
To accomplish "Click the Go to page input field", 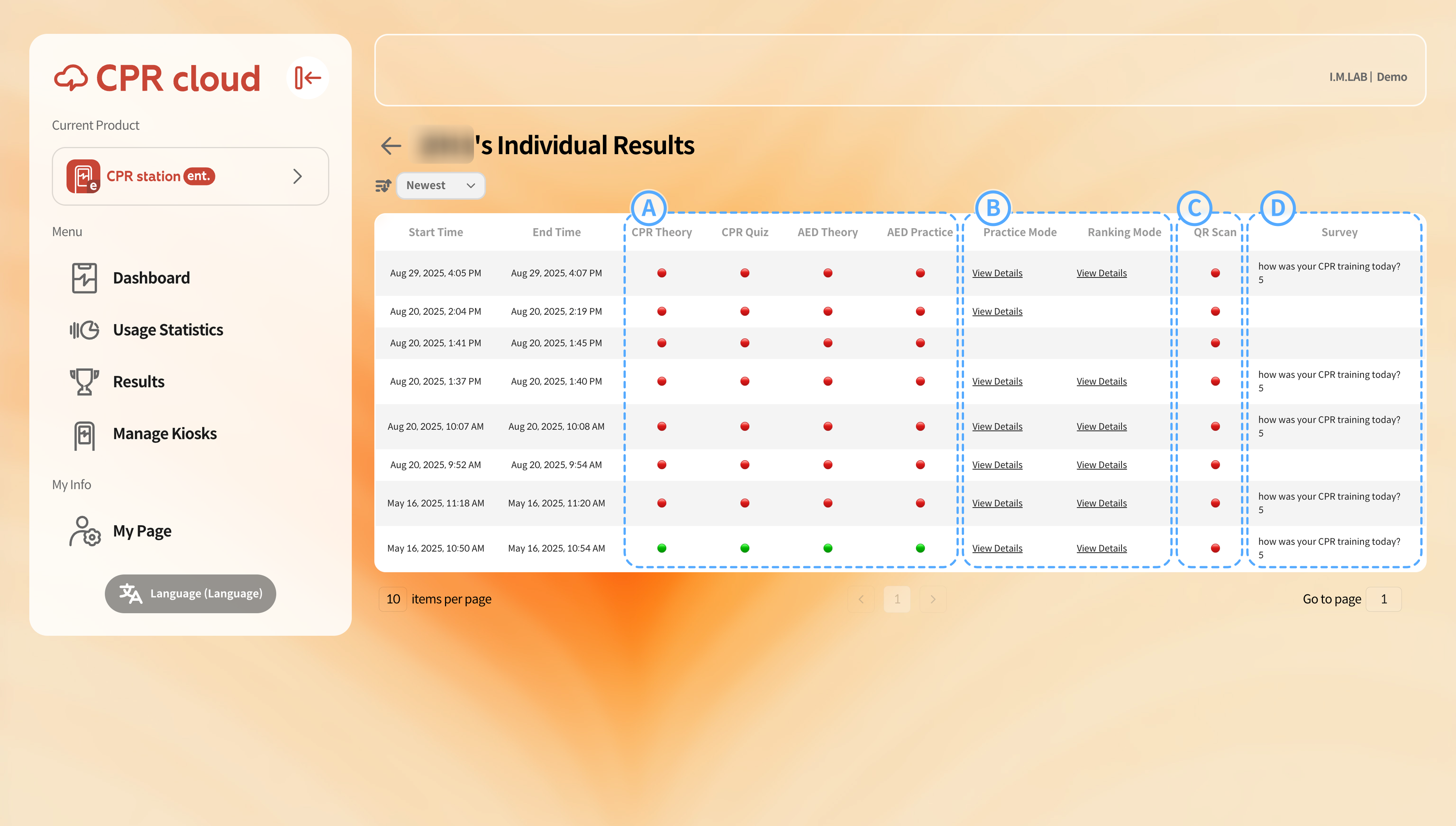I will click(x=1383, y=599).
